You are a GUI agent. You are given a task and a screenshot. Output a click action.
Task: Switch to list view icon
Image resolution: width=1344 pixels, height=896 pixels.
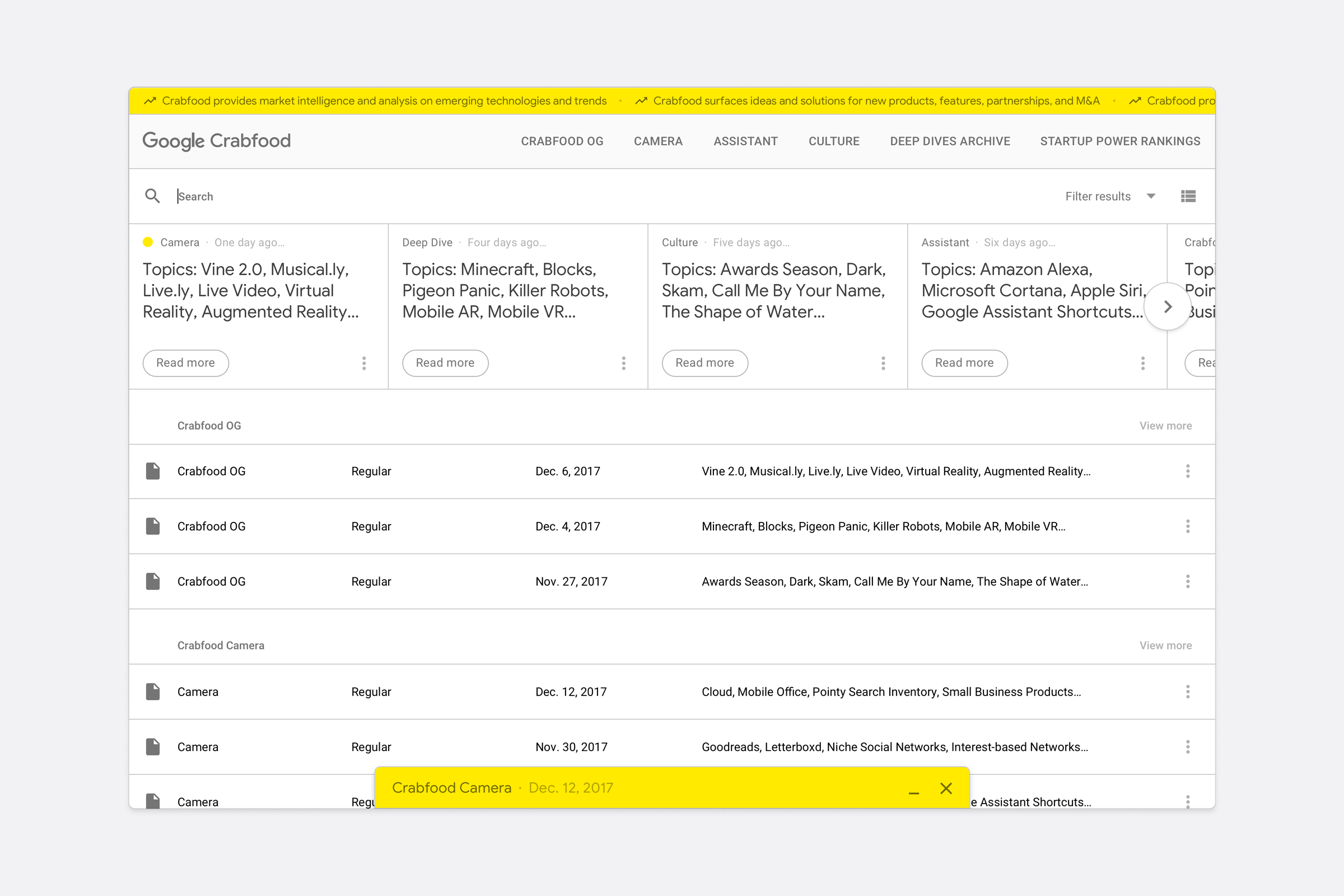tap(1188, 196)
